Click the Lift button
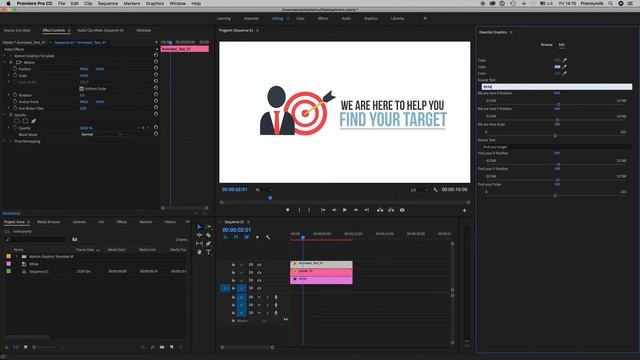This screenshot has height=360, width=640. point(380,210)
